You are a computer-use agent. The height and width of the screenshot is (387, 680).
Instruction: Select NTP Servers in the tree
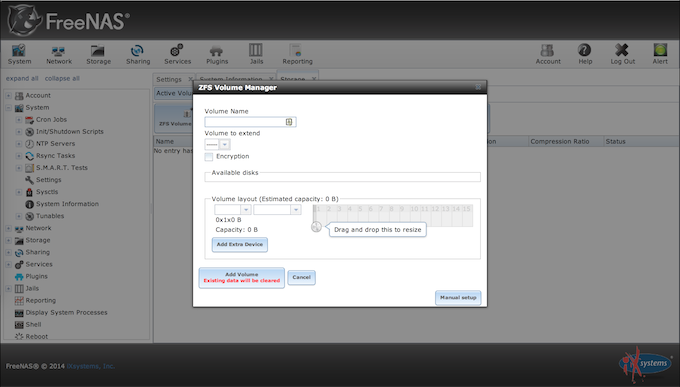55,144
